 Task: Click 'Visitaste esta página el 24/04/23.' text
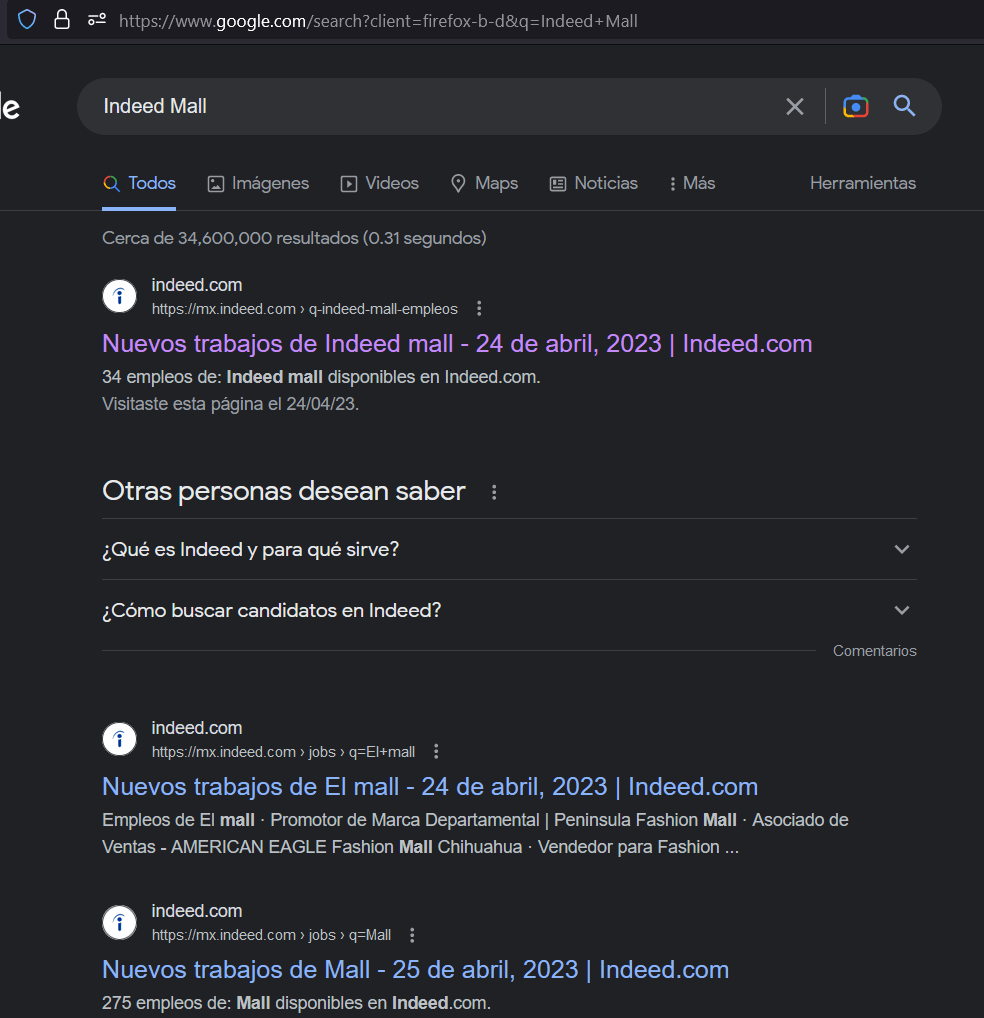[230, 404]
